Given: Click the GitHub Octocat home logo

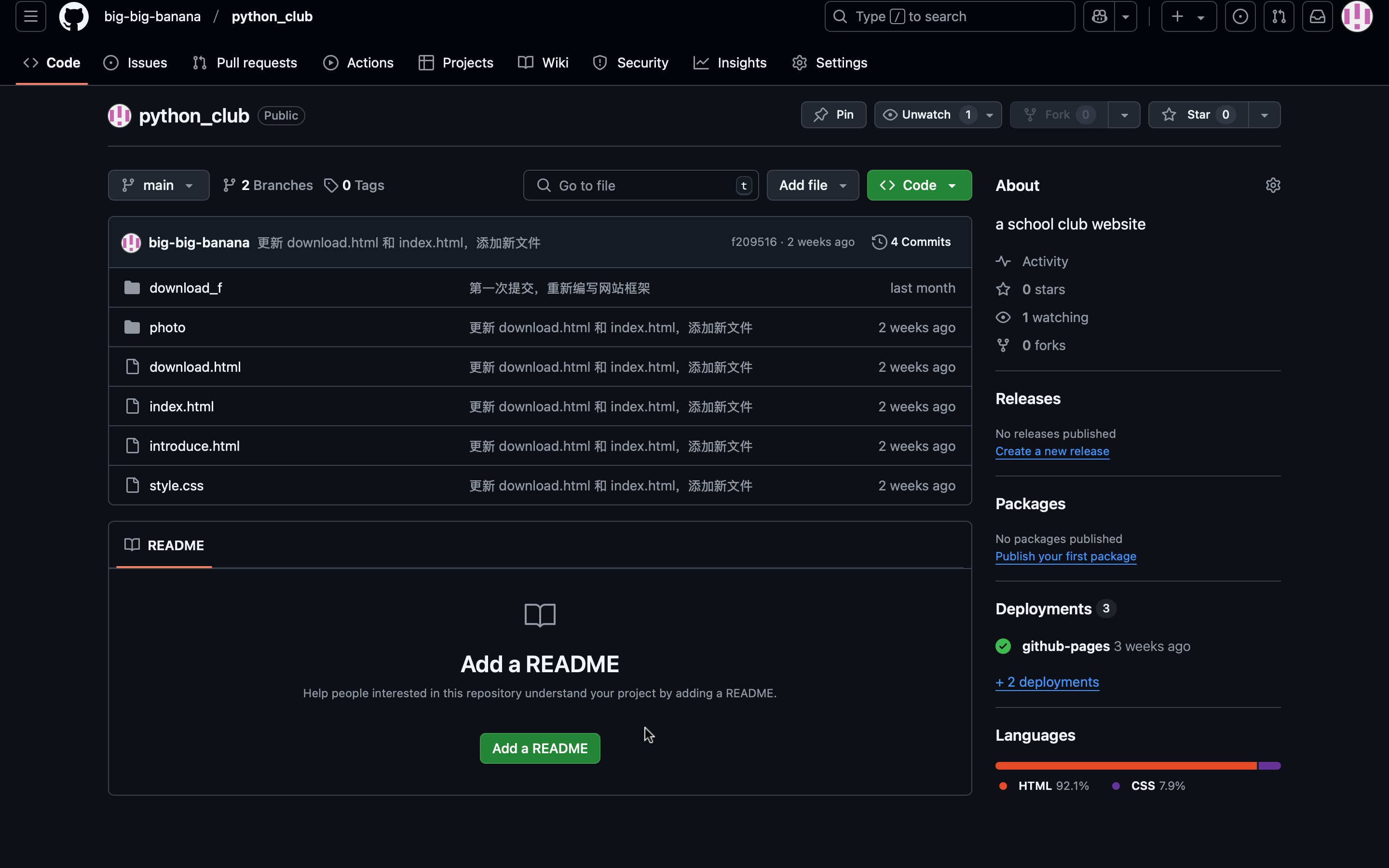Looking at the screenshot, I should pyautogui.click(x=74, y=16).
